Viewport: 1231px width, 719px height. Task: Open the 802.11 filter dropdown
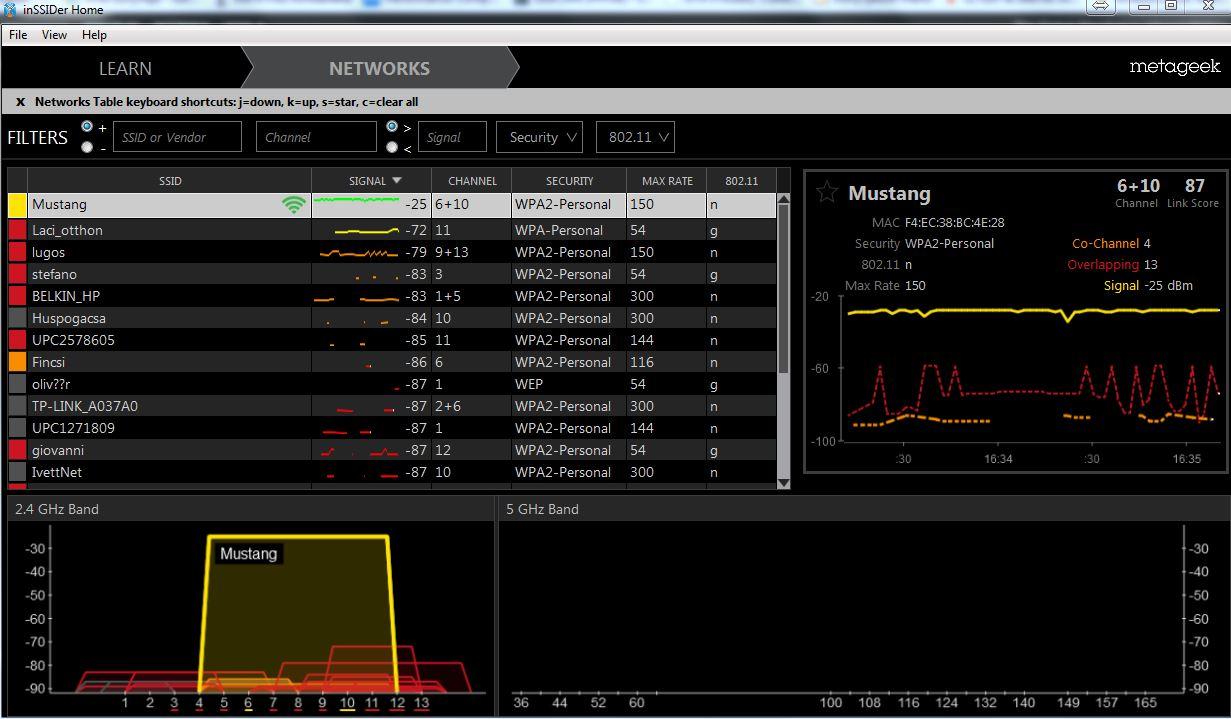point(635,137)
